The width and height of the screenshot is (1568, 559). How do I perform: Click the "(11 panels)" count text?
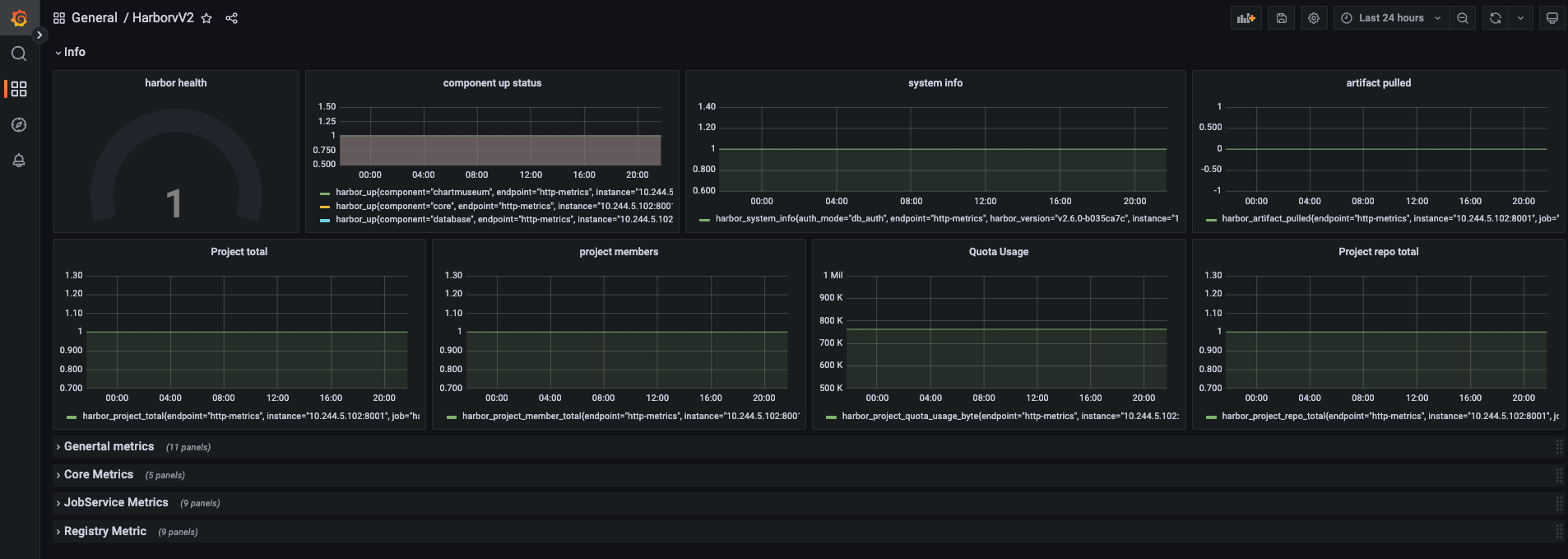[188, 448]
